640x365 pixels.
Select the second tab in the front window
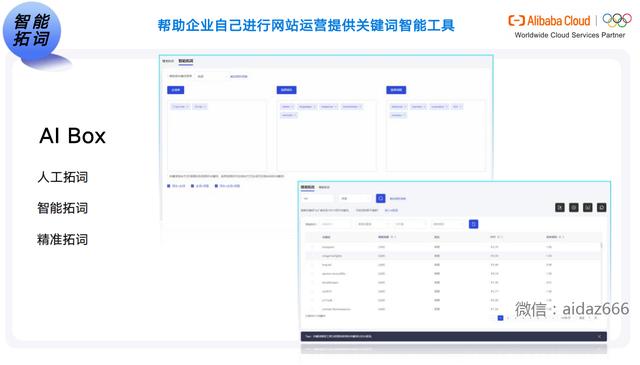tap(324, 187)
